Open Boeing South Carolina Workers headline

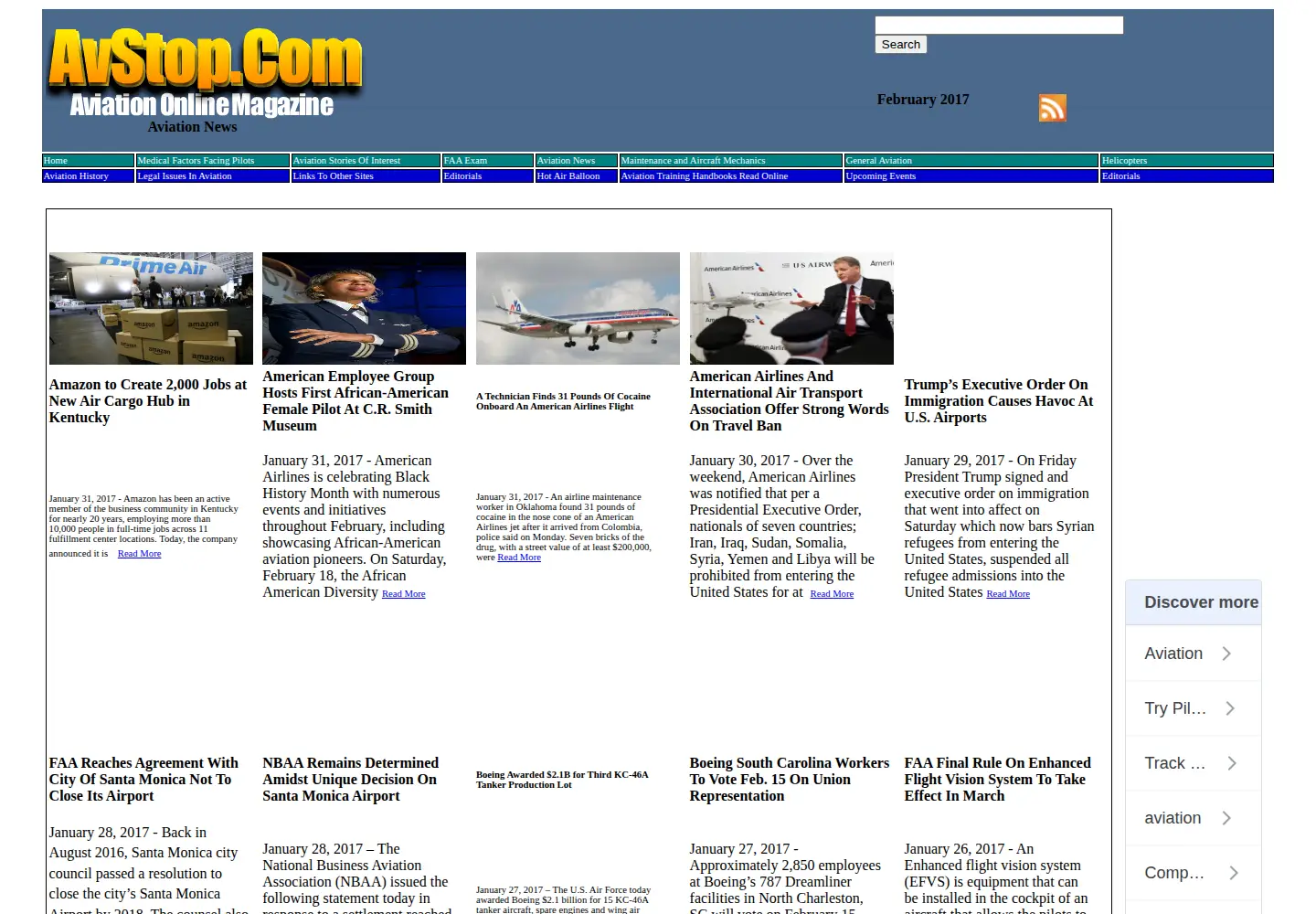click(x=790, y=780)
